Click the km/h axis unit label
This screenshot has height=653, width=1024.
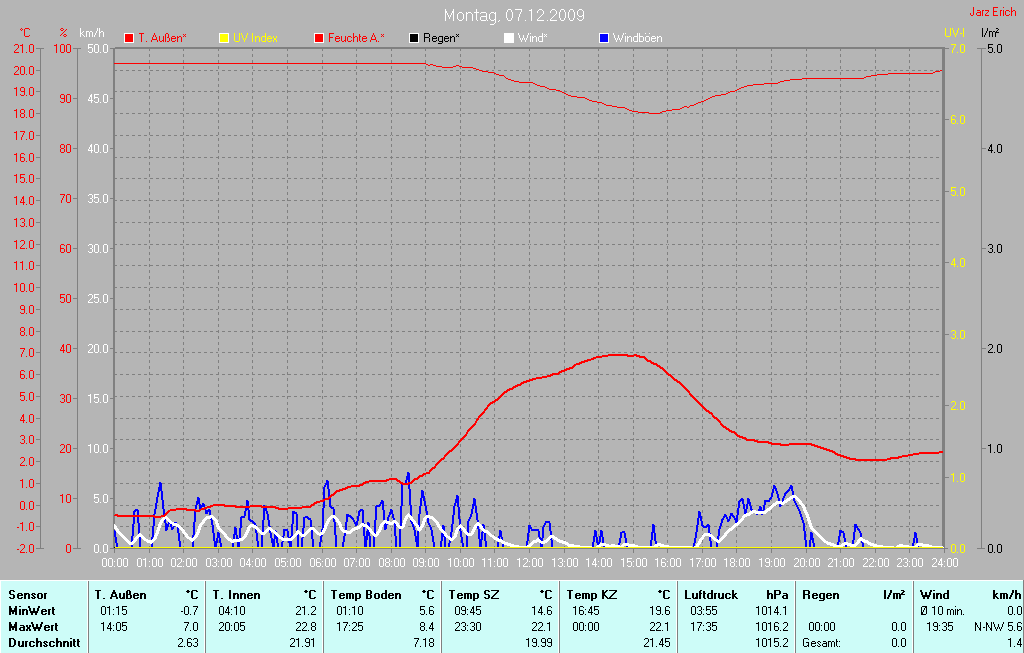[x=92, y=33]
